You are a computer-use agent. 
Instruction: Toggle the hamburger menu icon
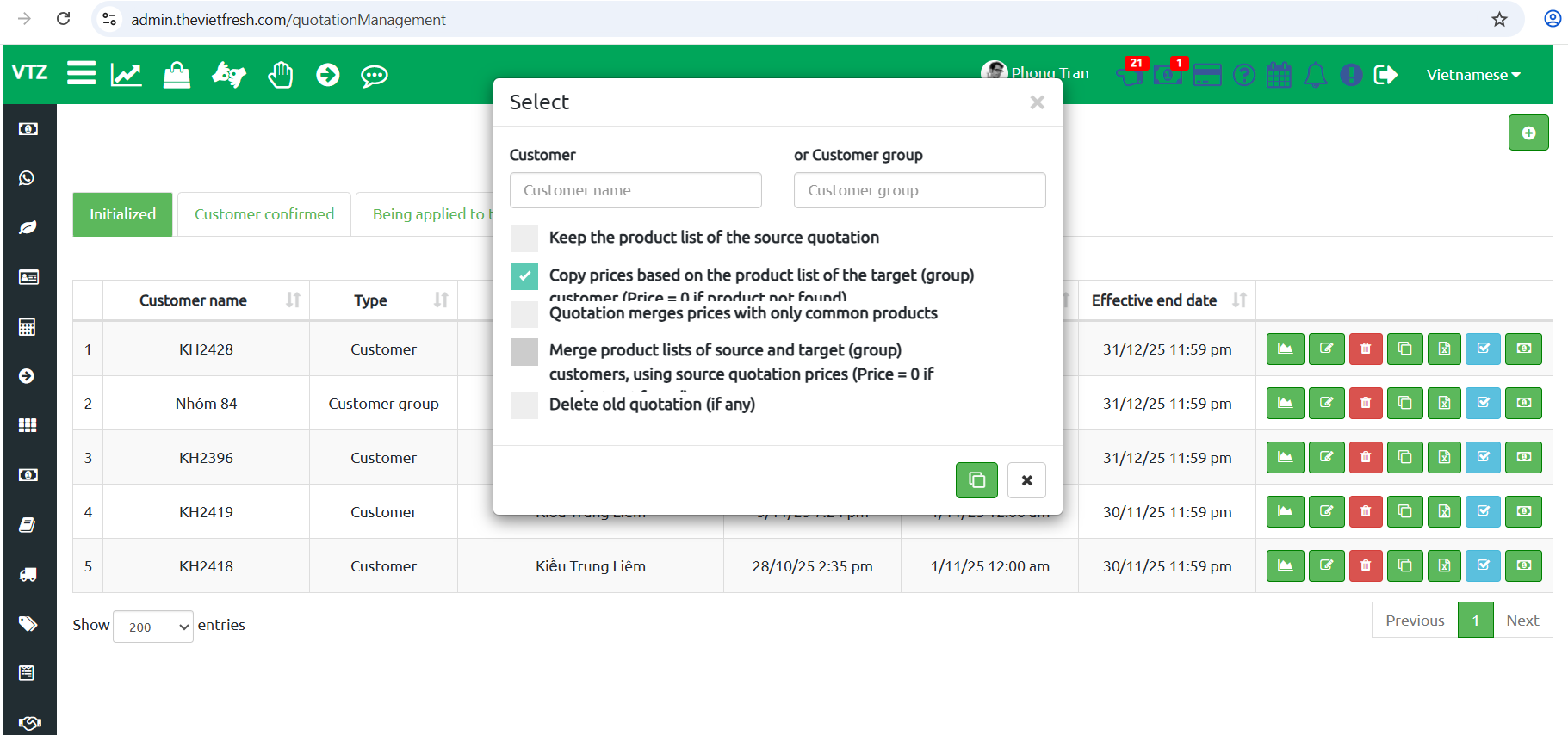pyautogui.click(x=81, y=73)
